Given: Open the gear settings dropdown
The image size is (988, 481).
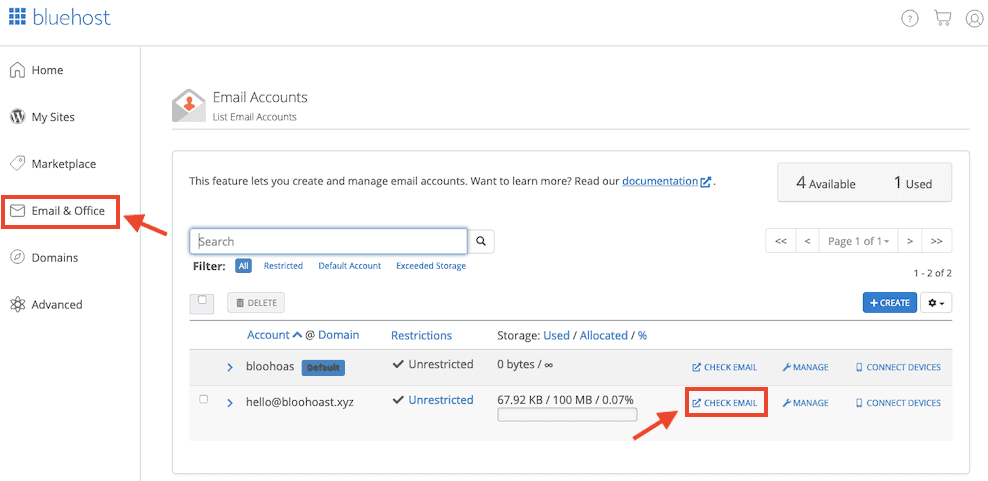Looking at the screenshot, I should coord(936,303).
